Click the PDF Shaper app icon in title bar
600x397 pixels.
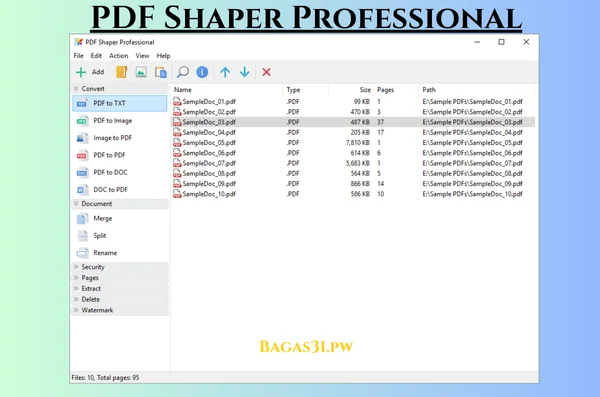pyautogui.click(x=78, y=42)
